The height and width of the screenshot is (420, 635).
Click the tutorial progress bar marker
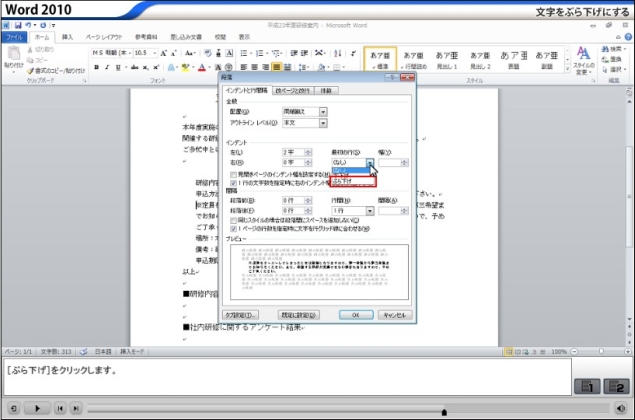pyautogui.click(x=444, y=412)
